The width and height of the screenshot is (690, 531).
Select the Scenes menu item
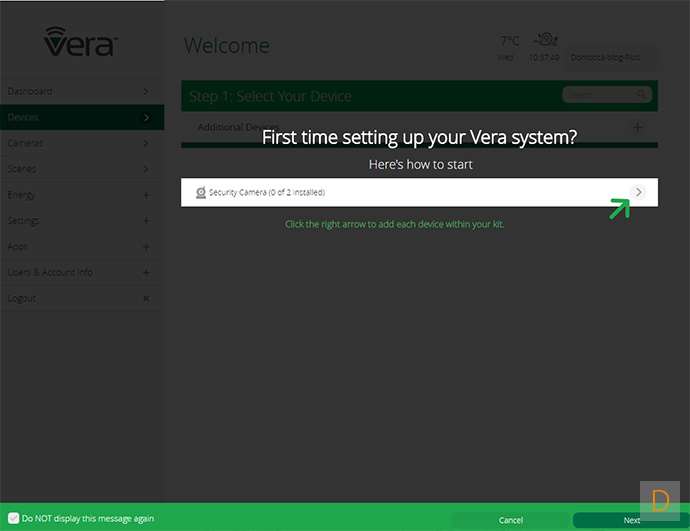pos(80,169)
